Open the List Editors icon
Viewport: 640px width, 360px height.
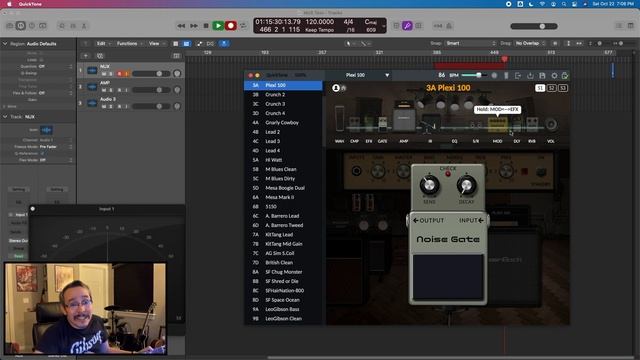point(619,26)
